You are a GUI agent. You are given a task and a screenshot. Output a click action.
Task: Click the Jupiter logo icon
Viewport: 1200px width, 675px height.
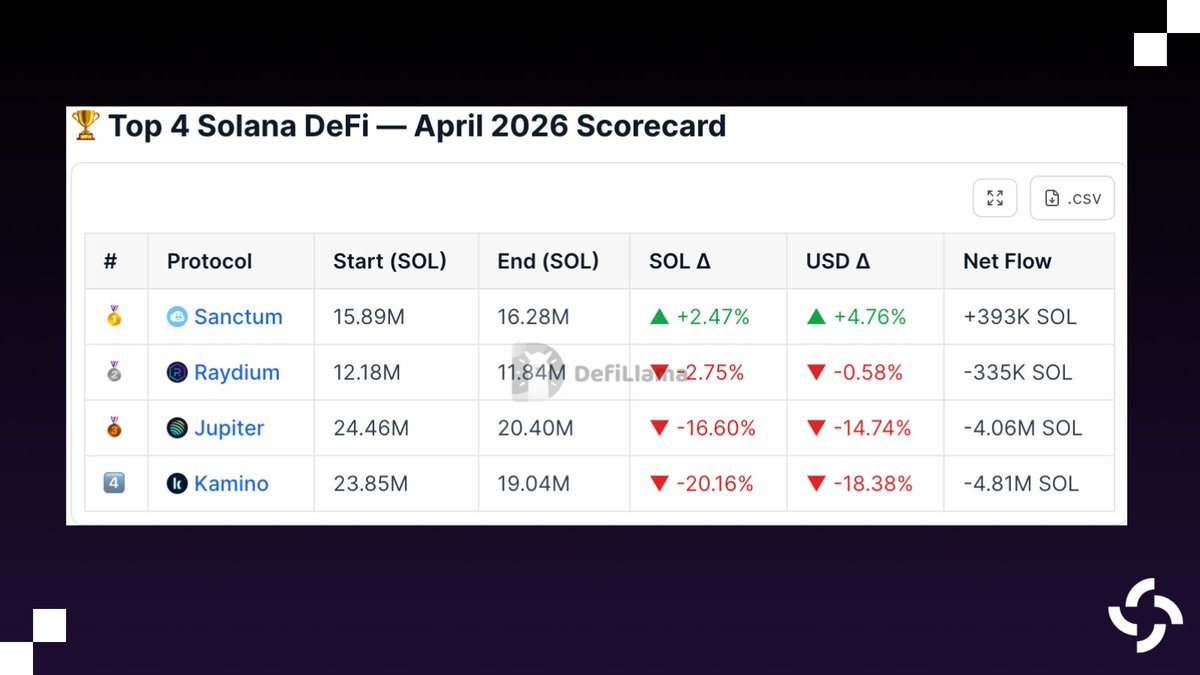tap(177, 428)
